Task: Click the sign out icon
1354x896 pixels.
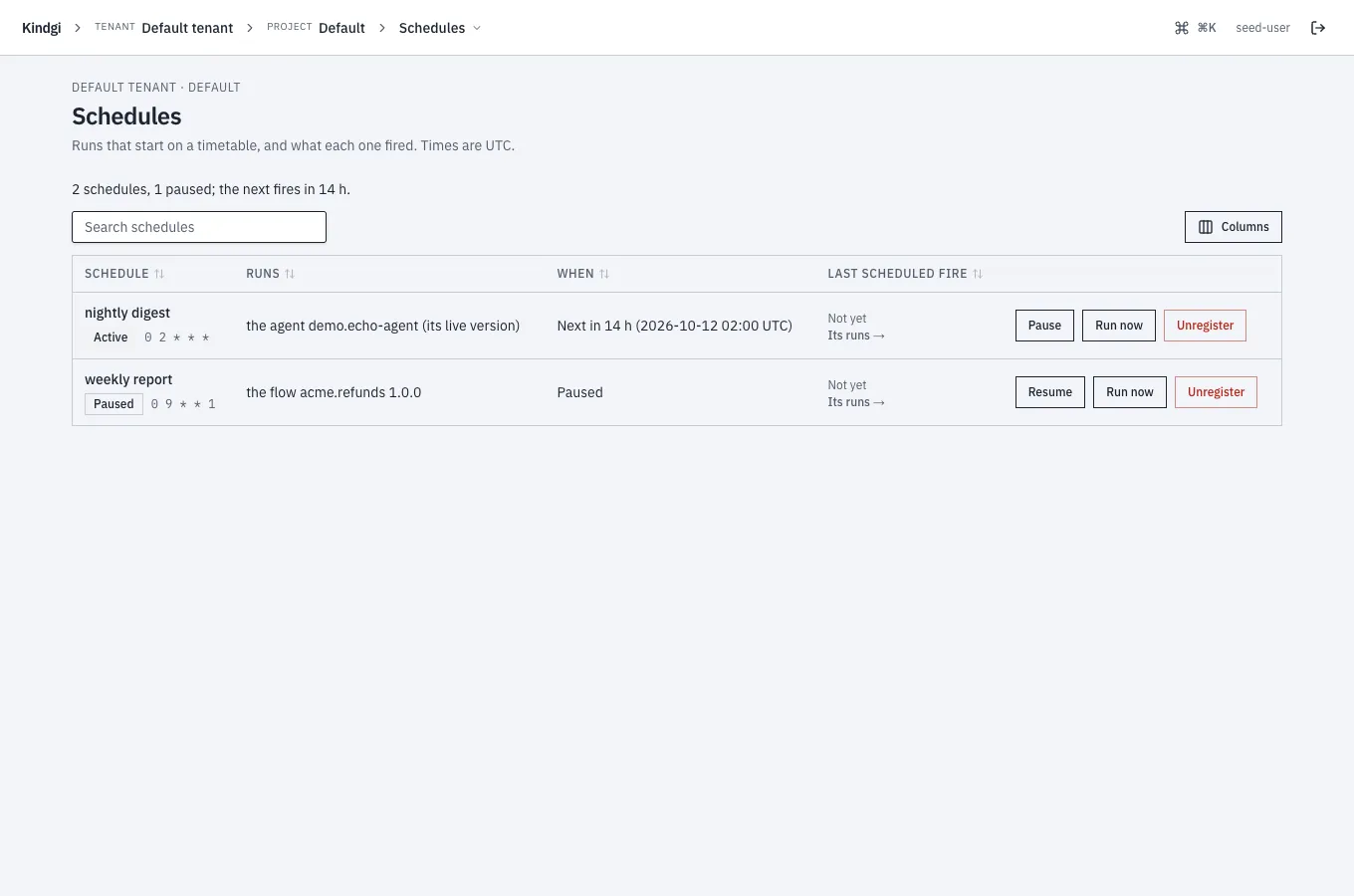Action: tap(1318, 28)
